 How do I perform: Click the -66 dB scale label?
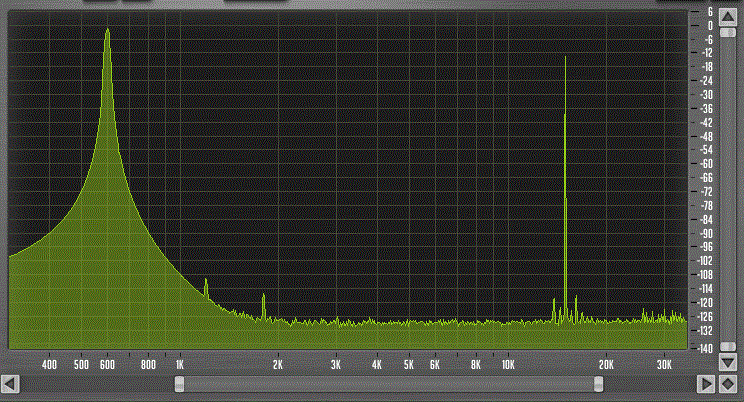pyautogui.click(x=707, y=178)
